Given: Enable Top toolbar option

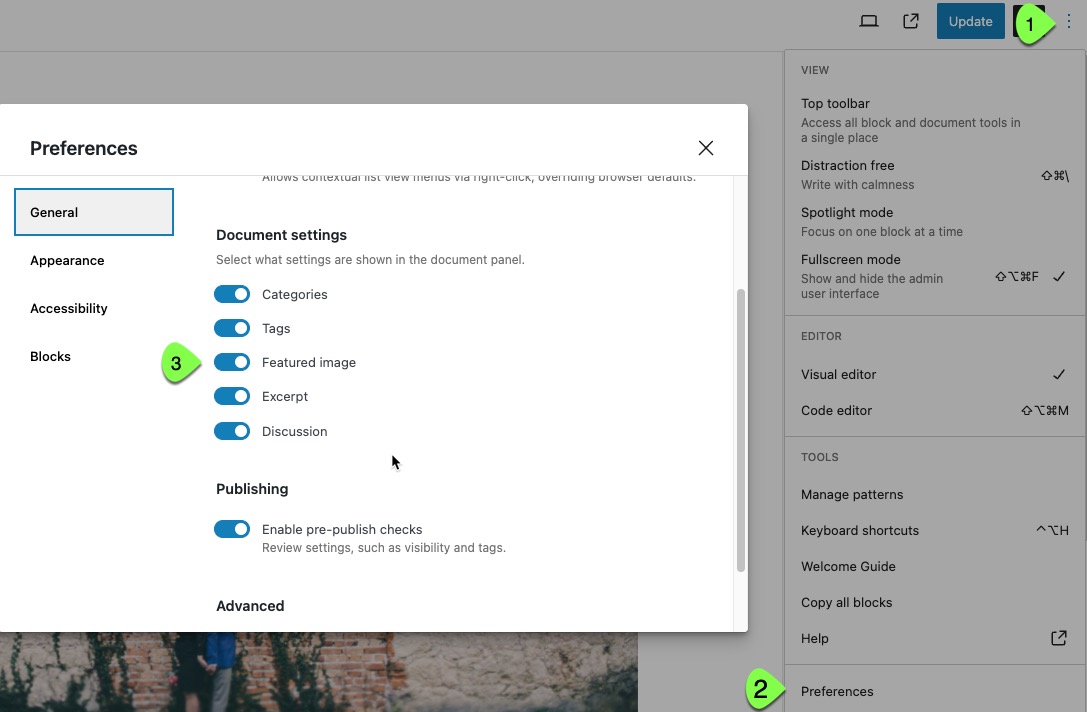Looking at the screenshot, I should point(935,120).
